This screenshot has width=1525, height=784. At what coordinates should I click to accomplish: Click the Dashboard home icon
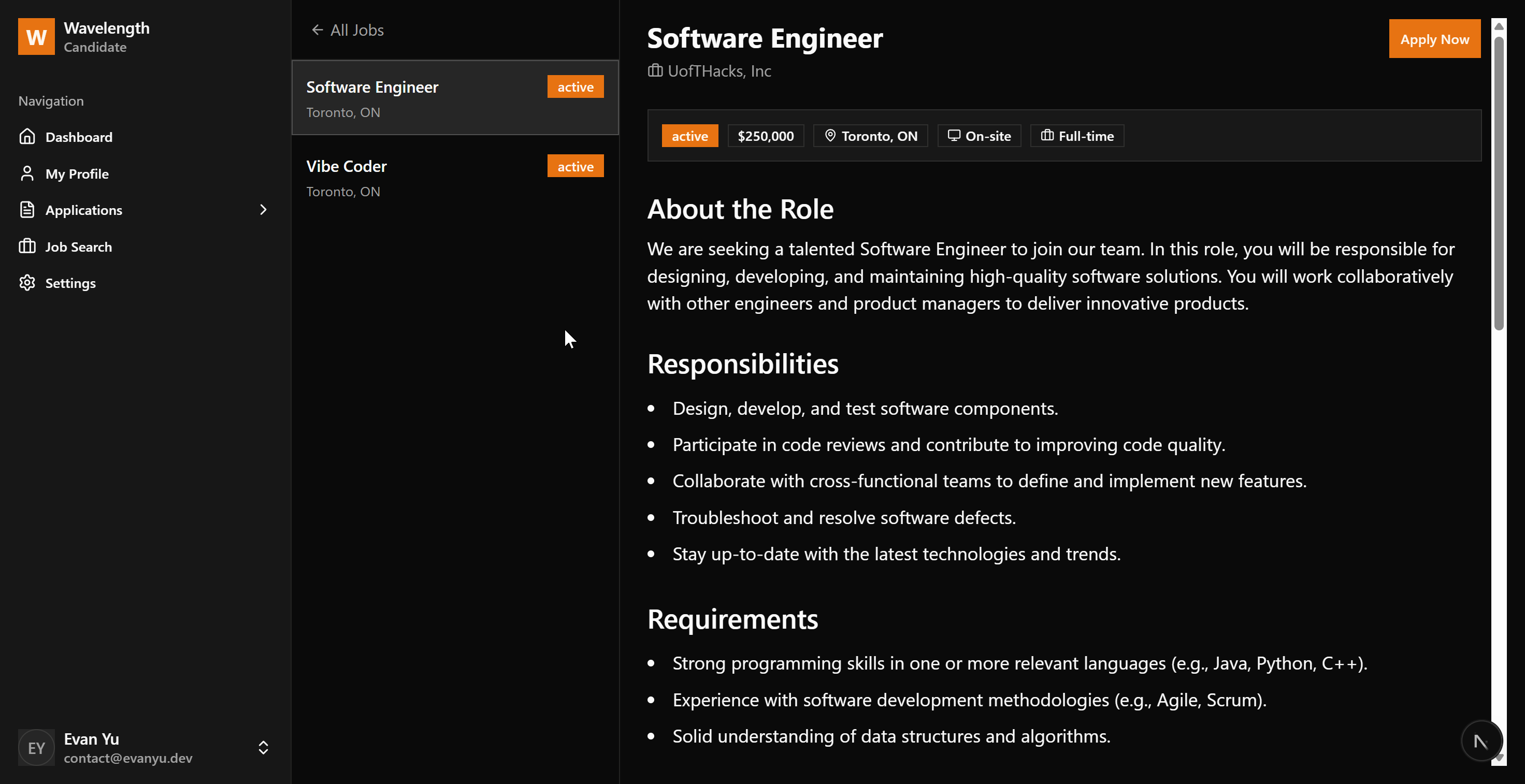point(27,137)
